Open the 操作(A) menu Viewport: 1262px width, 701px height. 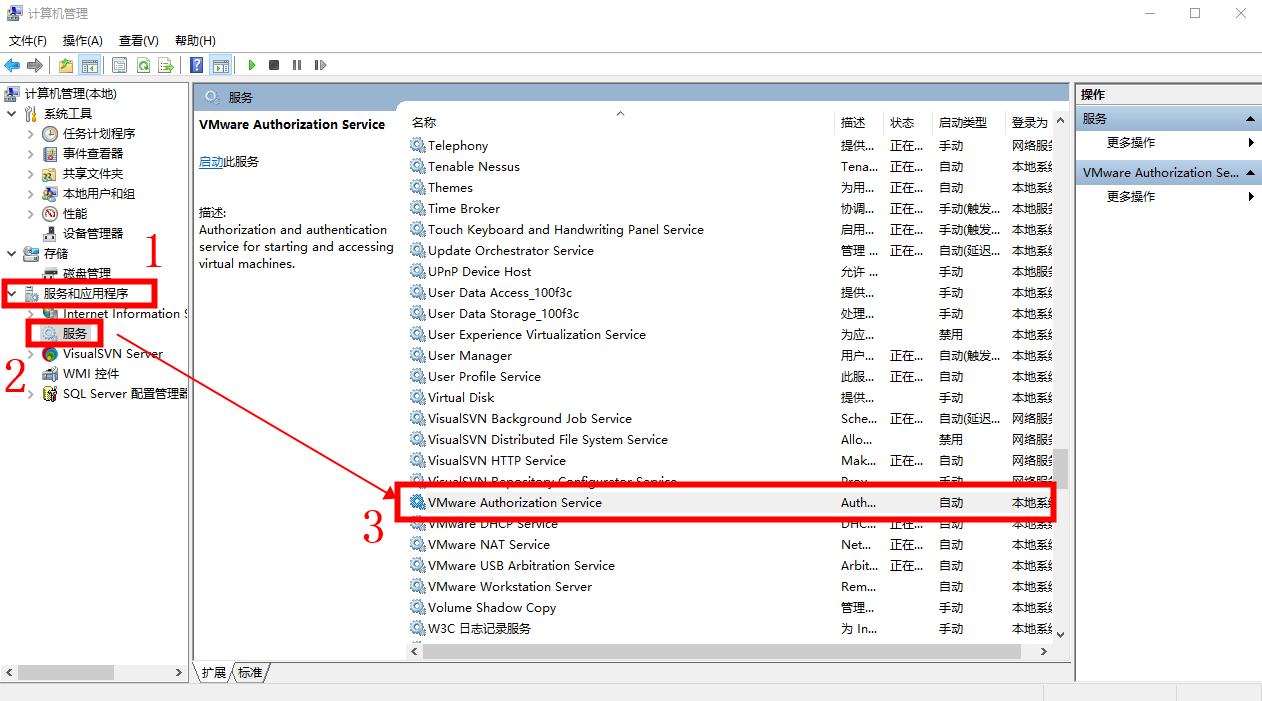click(x=83, y=40)
